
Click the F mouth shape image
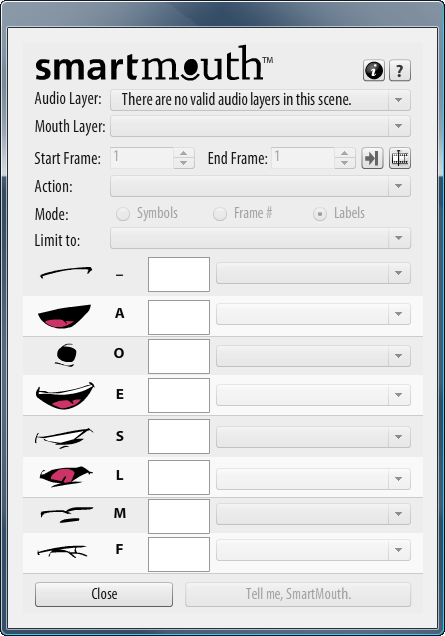pos(62,551)
